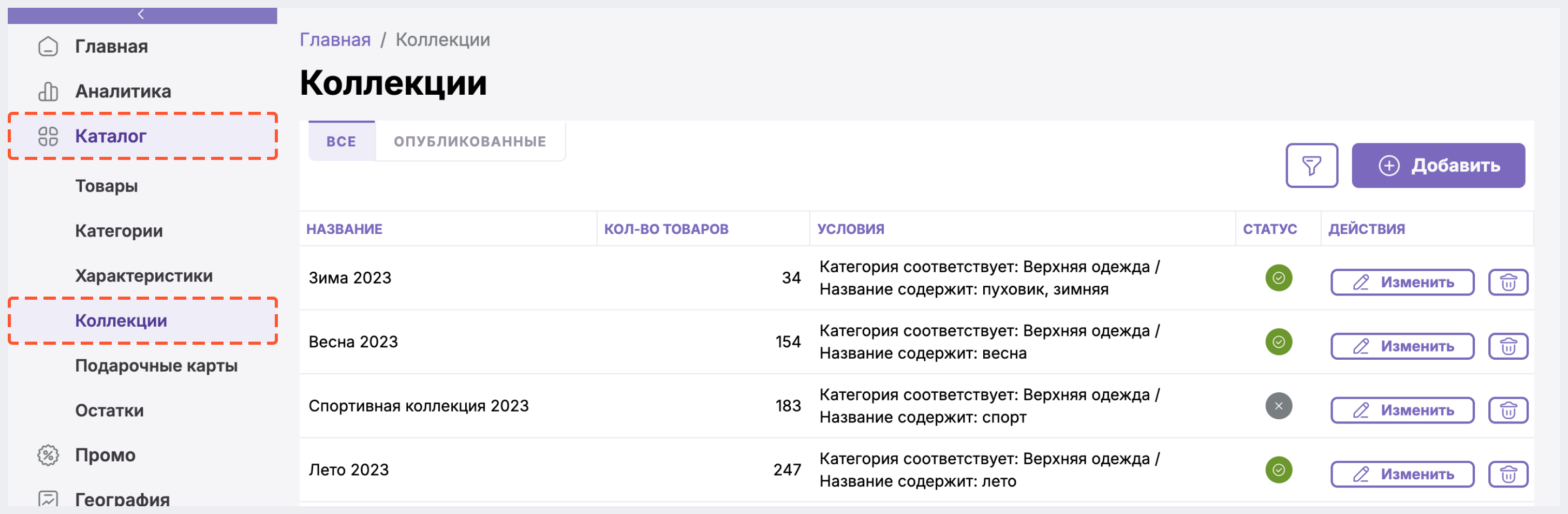Viewport: 1568px width, 514px height.
Task: Delete the Лето 2023 collection
Action: [x=1508, y=474]
